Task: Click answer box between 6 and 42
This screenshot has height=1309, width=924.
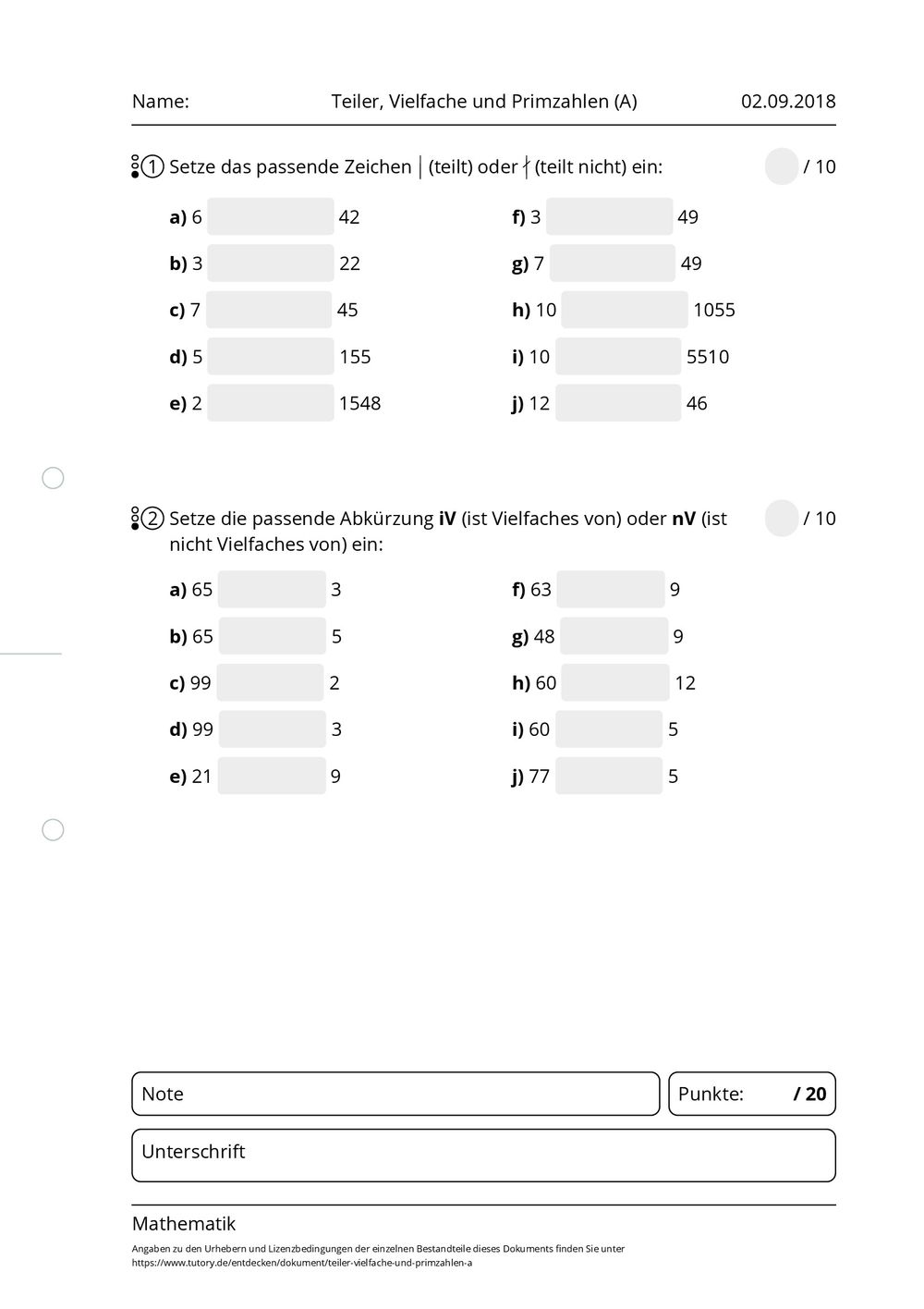Action: point(270,217)
